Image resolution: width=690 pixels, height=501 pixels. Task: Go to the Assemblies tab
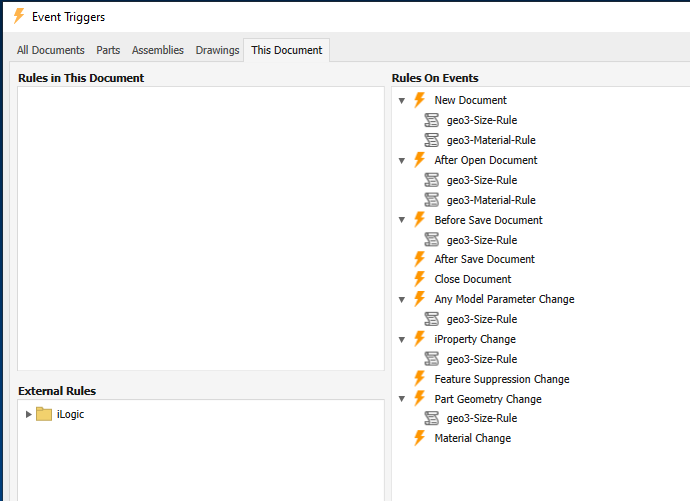tap(158, 50)
